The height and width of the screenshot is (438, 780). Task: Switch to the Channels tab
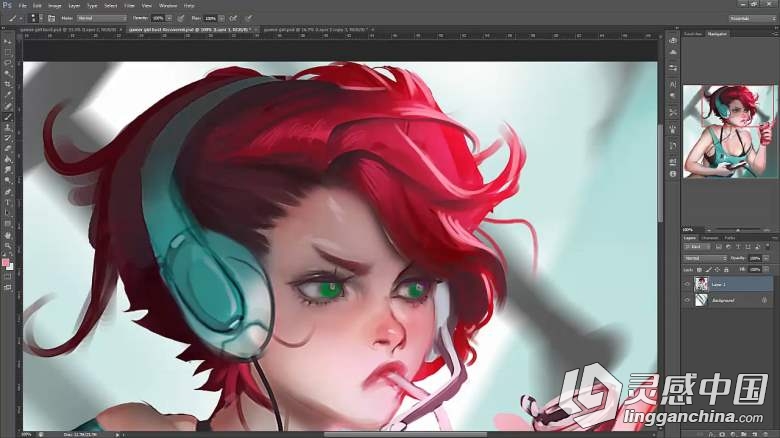(x=710, y=238)
